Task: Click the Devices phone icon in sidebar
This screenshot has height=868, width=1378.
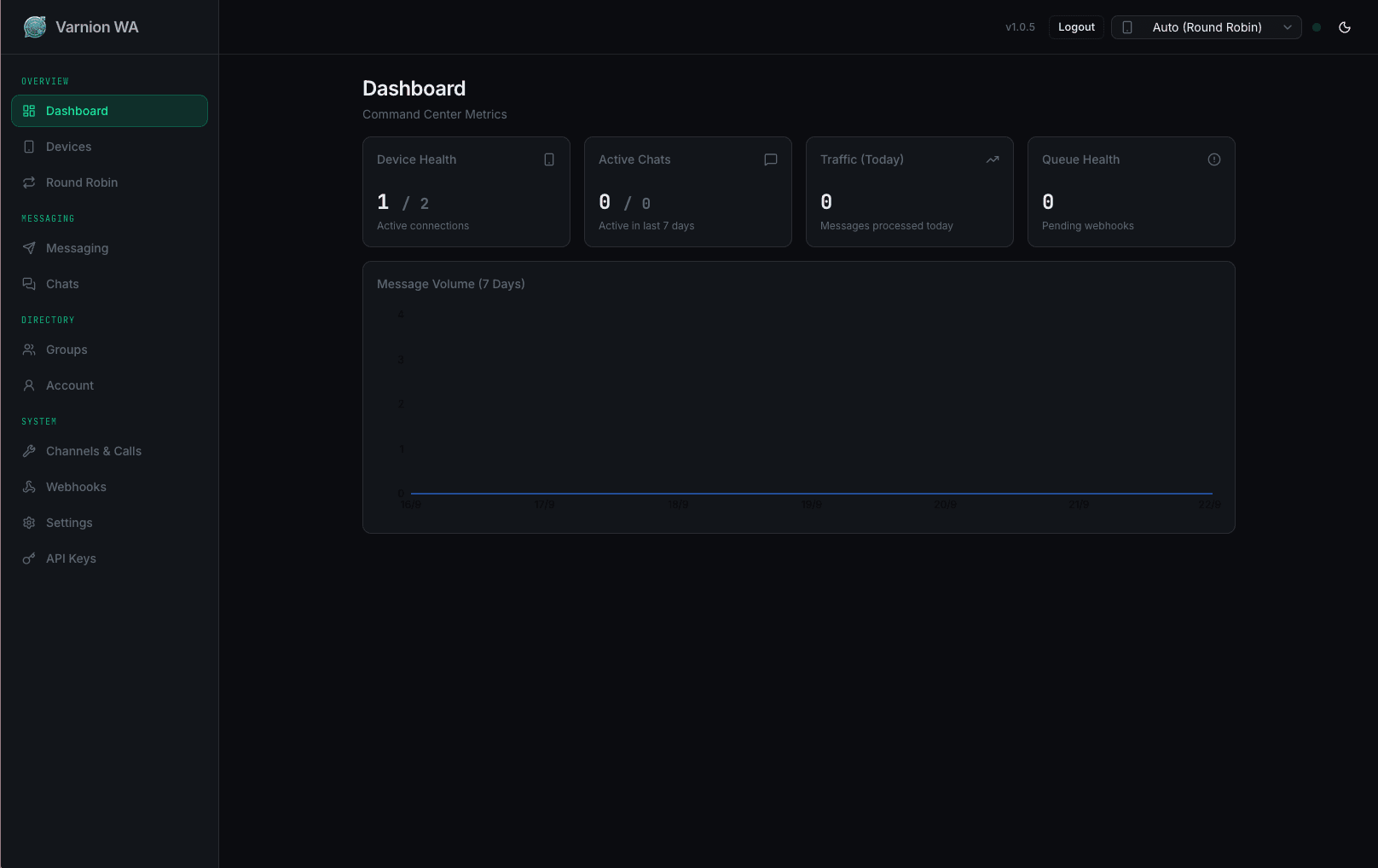Action: pos(29,147)
